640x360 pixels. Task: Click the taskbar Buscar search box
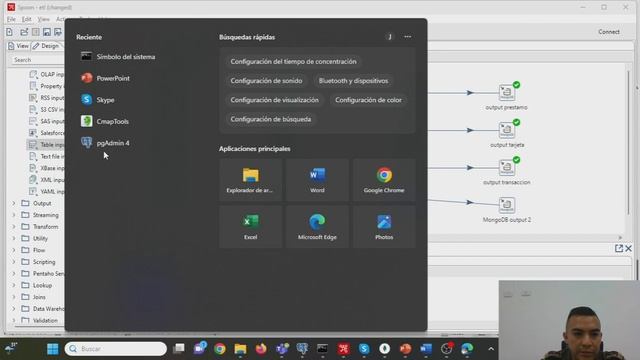tap(116, 349)
